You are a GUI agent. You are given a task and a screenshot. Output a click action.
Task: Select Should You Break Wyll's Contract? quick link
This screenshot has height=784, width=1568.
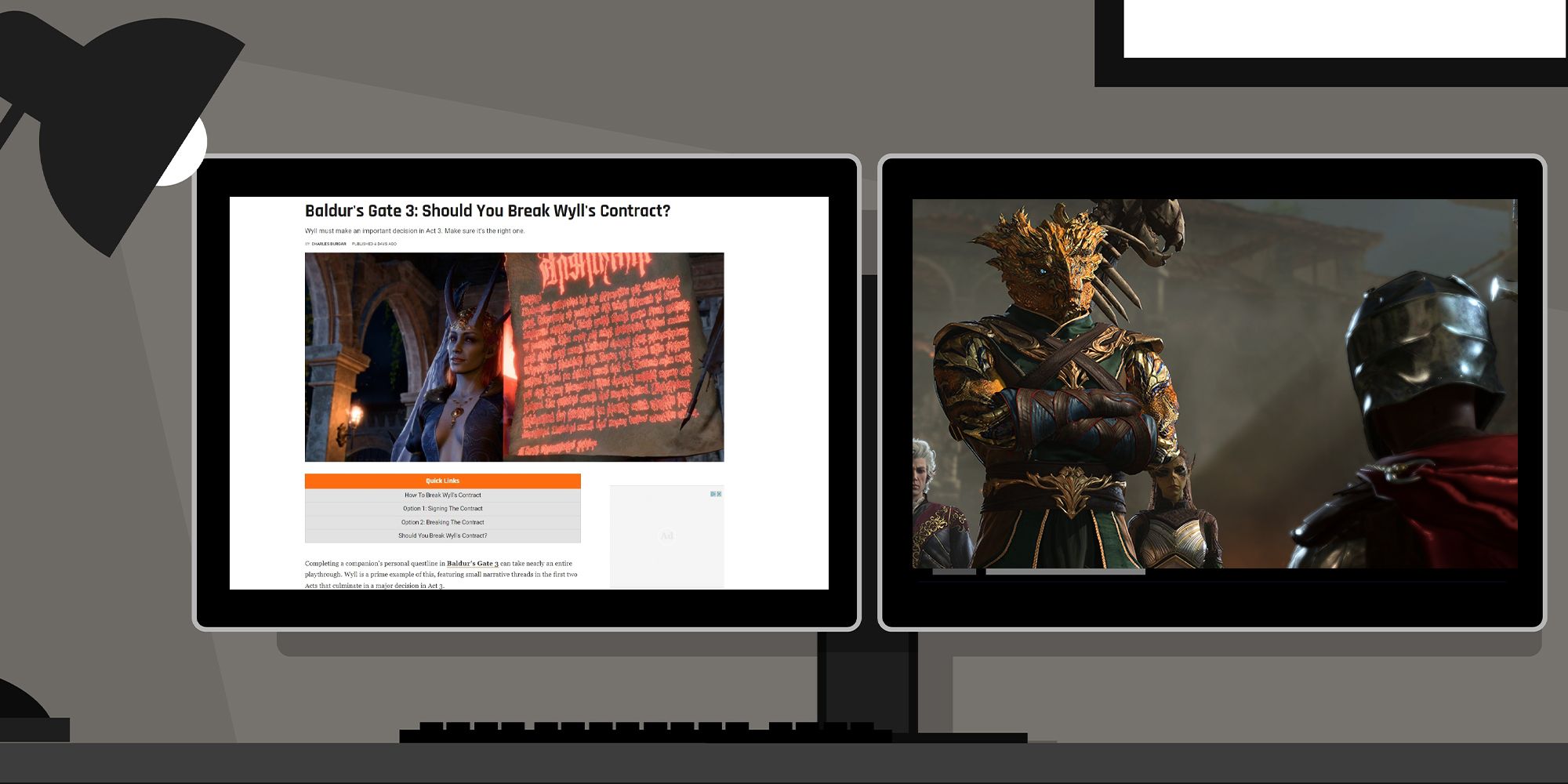pyautogui.click(x=442, y=536)
